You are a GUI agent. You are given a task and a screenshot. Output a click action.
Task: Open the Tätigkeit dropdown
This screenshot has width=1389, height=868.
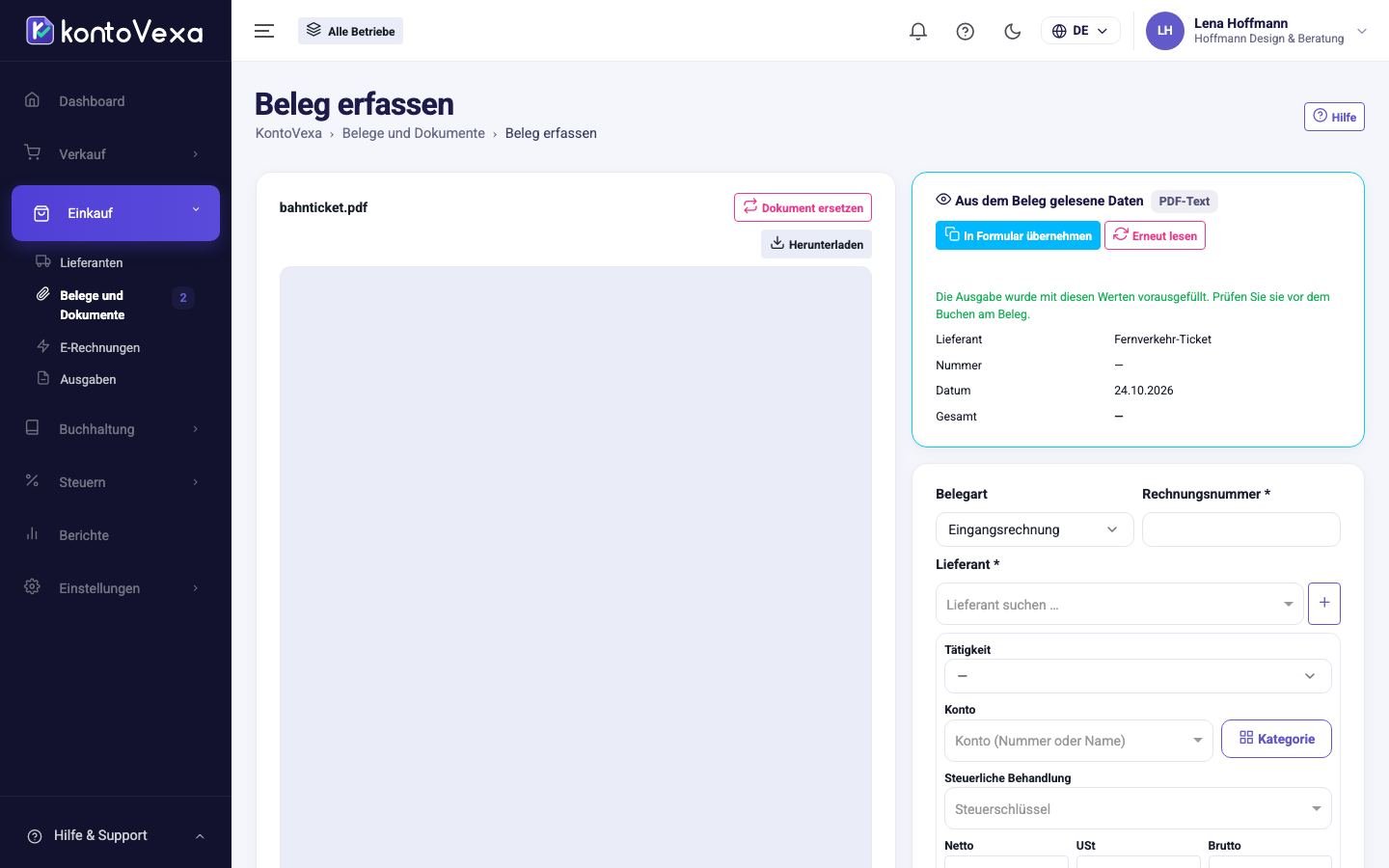point(1138,676)
